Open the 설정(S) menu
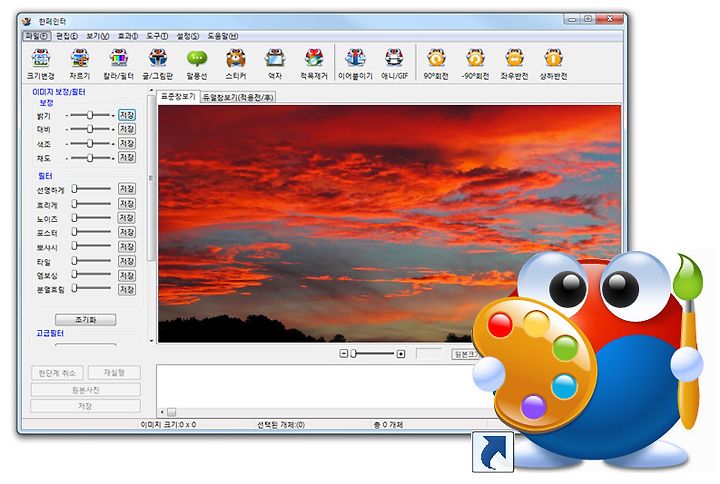The image size is (720, 484). click(188, 36)
